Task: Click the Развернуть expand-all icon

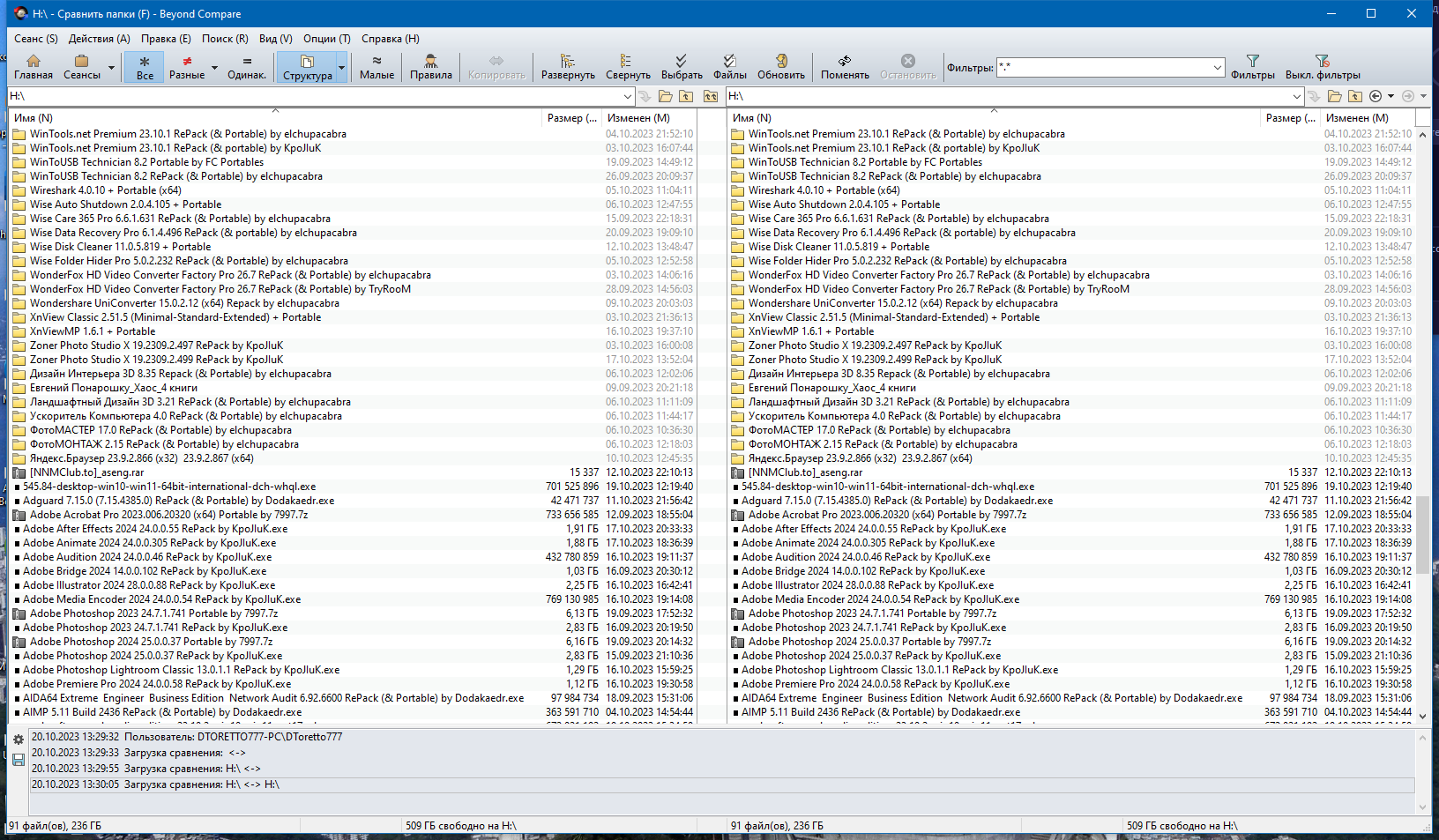Action: [x=568, y=67]
